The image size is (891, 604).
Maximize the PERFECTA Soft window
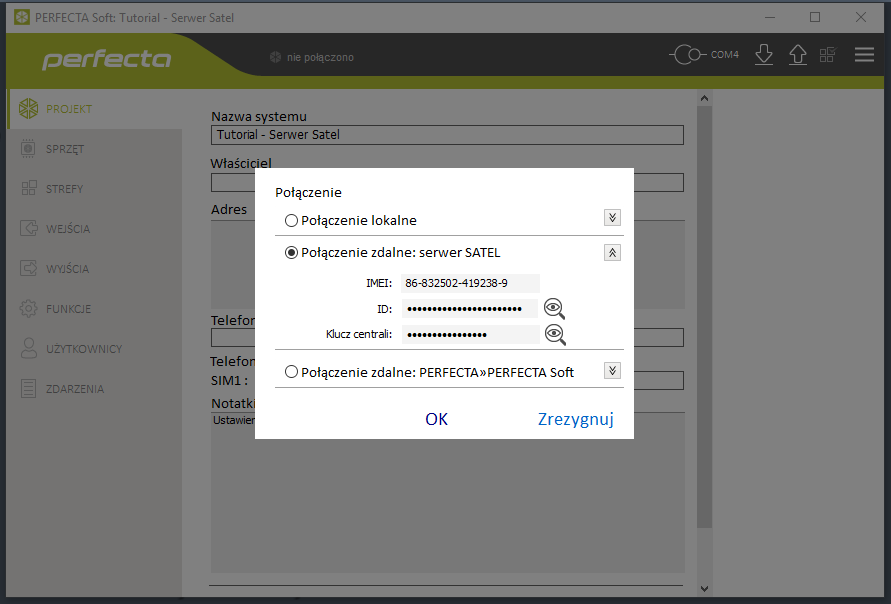[x=815, y=18]
